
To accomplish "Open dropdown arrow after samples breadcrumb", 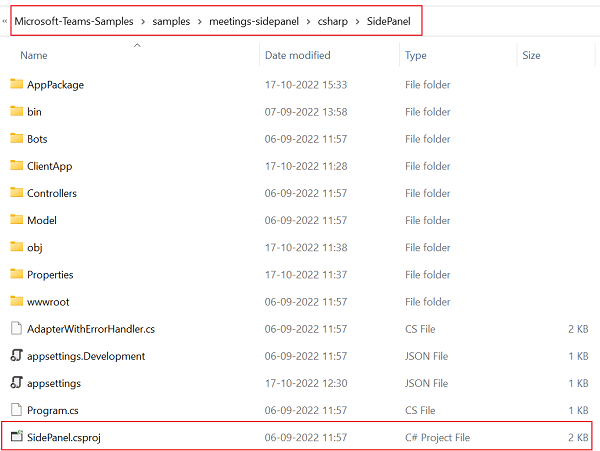I will click(x=200, y=22).
